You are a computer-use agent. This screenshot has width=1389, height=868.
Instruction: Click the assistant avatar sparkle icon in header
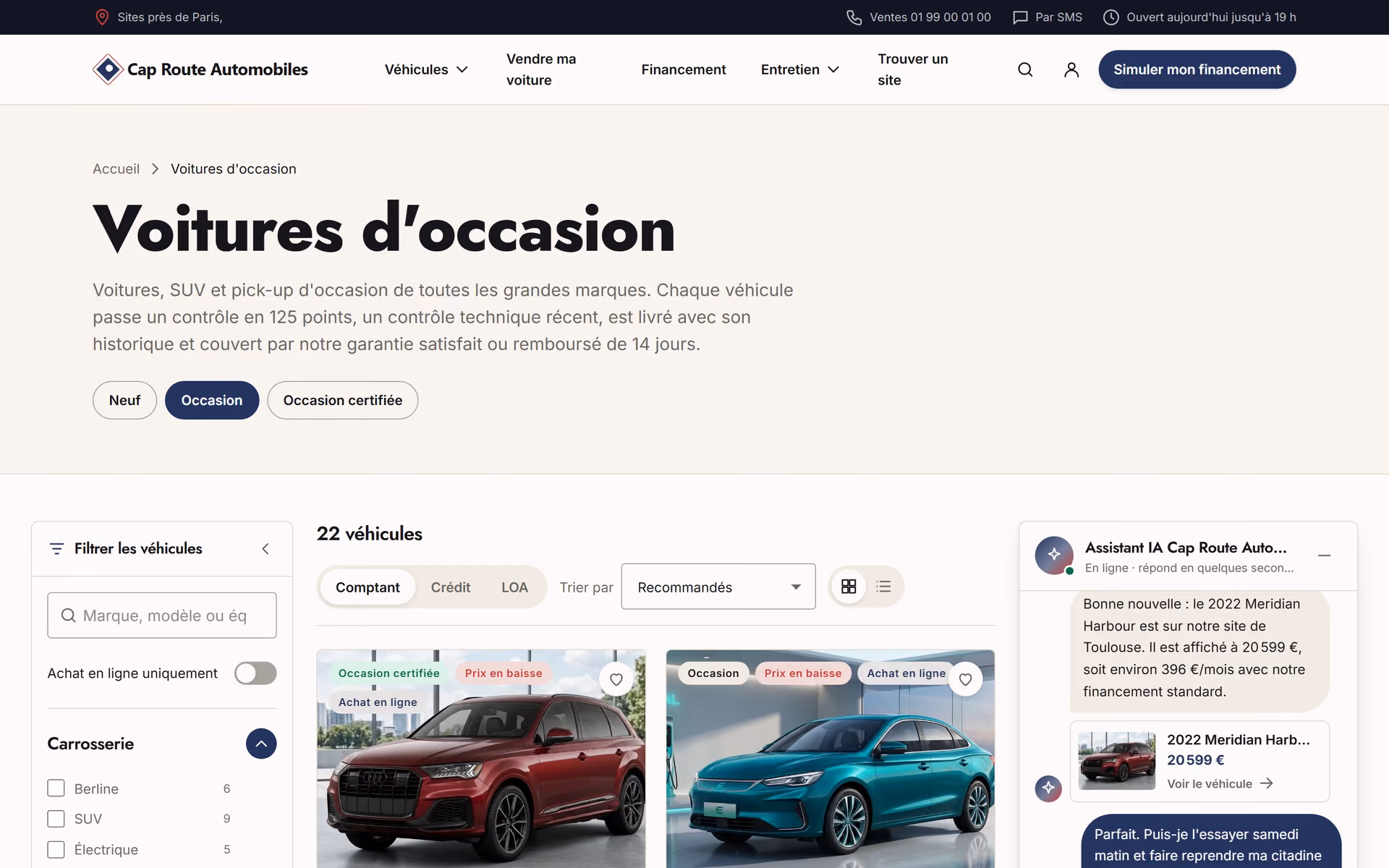coord(1054,555)
